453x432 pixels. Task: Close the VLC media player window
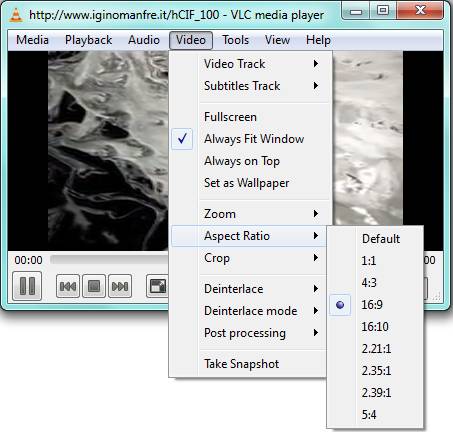pos(420,11)
